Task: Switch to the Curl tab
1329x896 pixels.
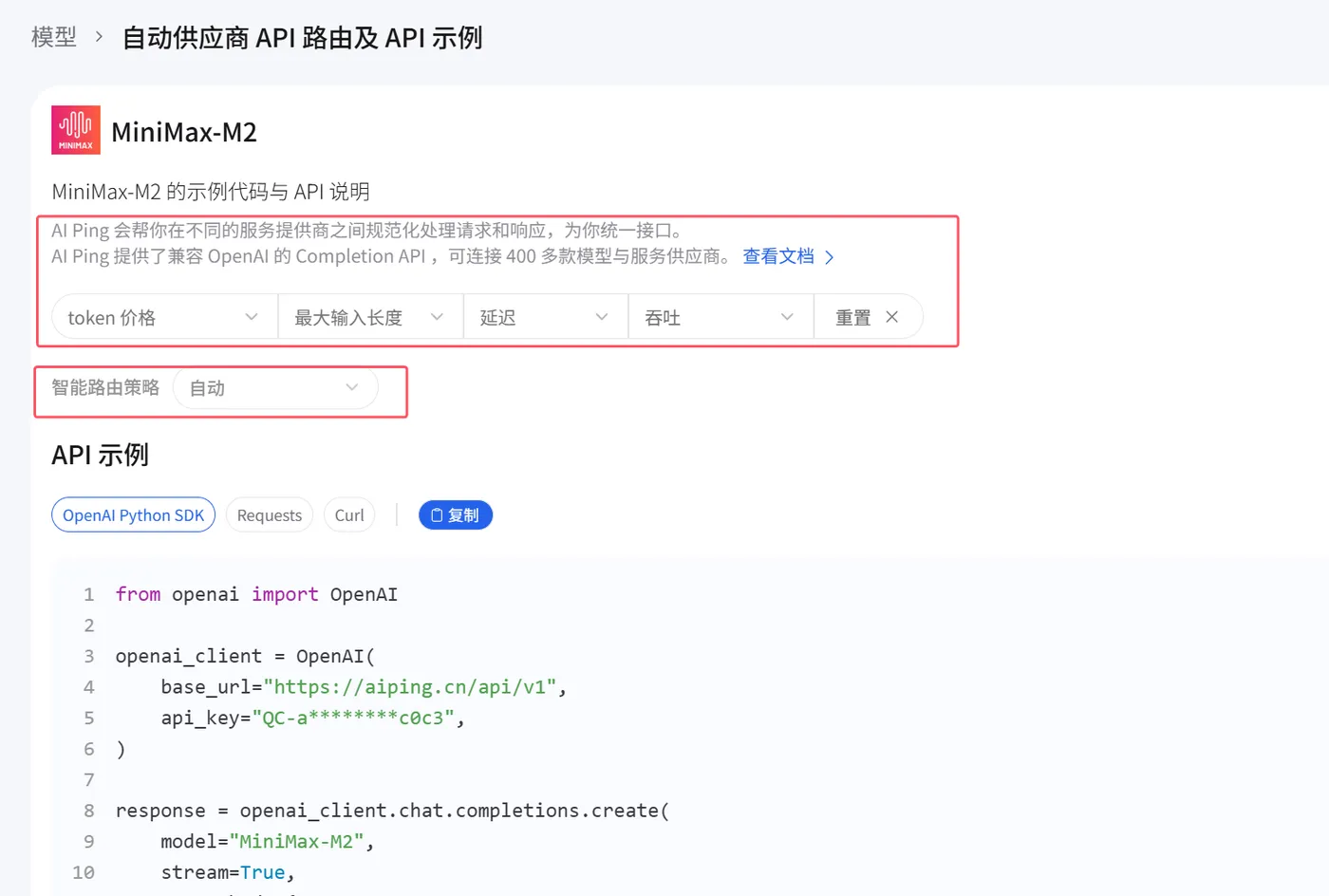Action: coord(349,514)
